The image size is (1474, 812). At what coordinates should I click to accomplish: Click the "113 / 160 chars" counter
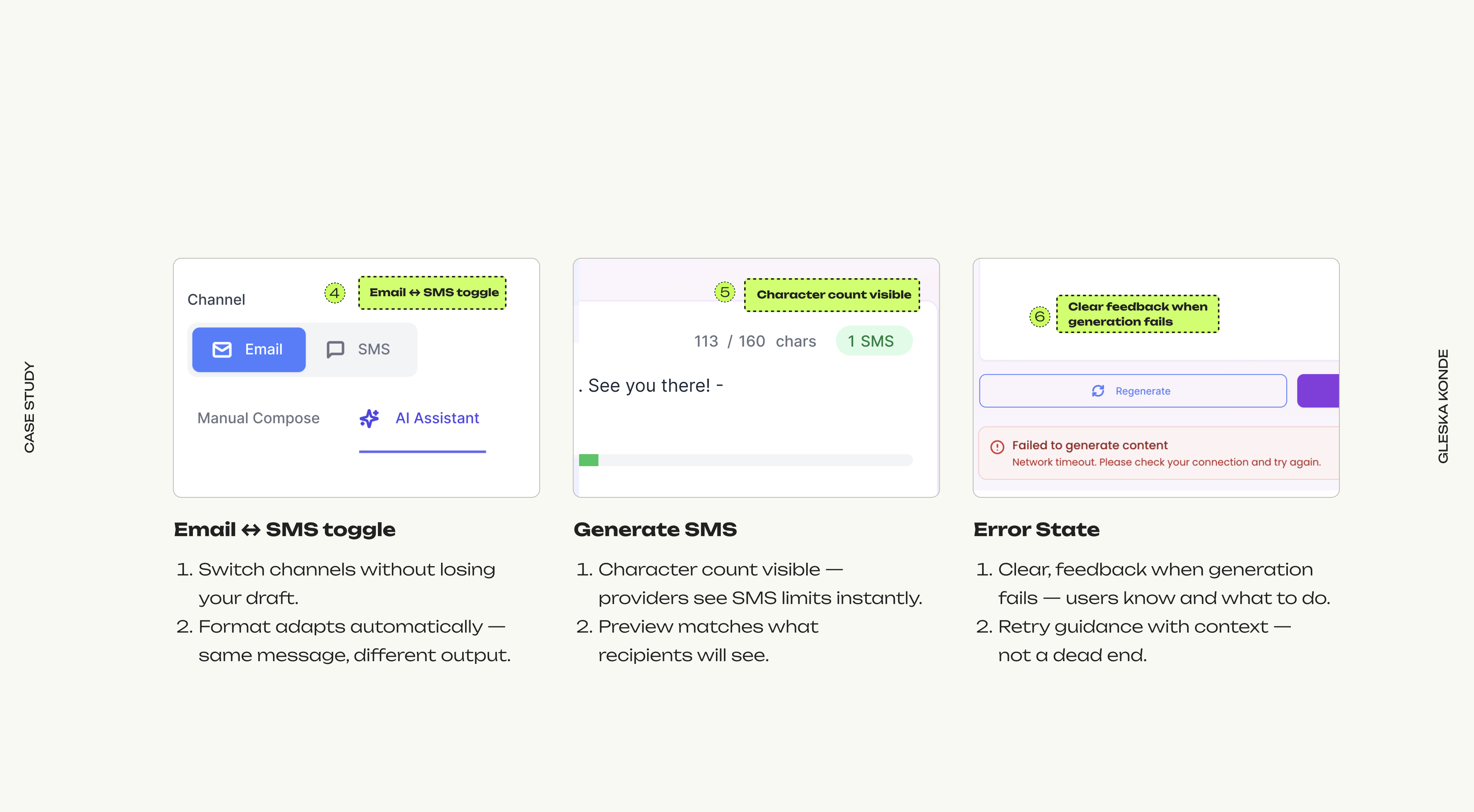[x=755, y=341]
